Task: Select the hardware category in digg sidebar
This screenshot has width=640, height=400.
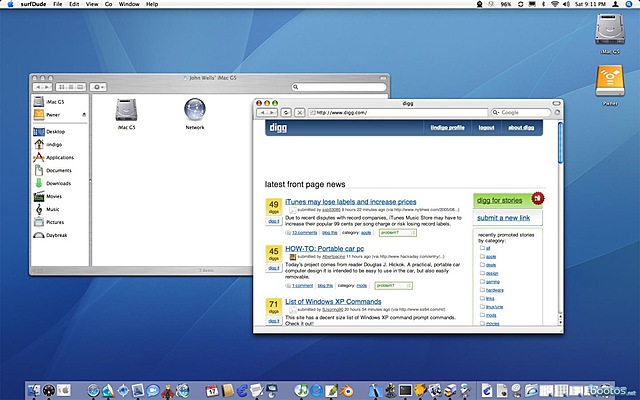Action: [495, 290]
